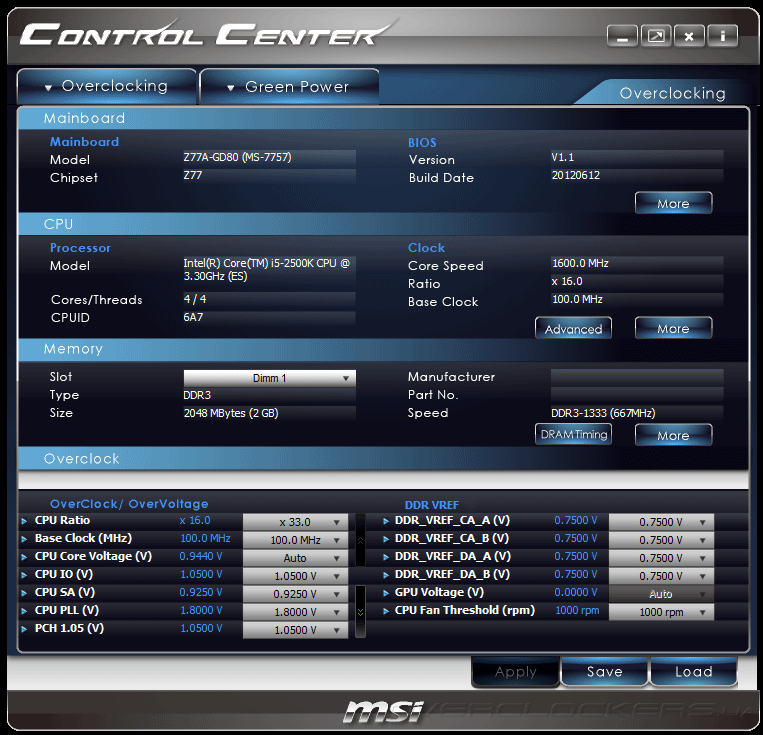This screenshot has height=735, width=763.
Task: Open the Green Power tab menu
Action: pos(289,86)
